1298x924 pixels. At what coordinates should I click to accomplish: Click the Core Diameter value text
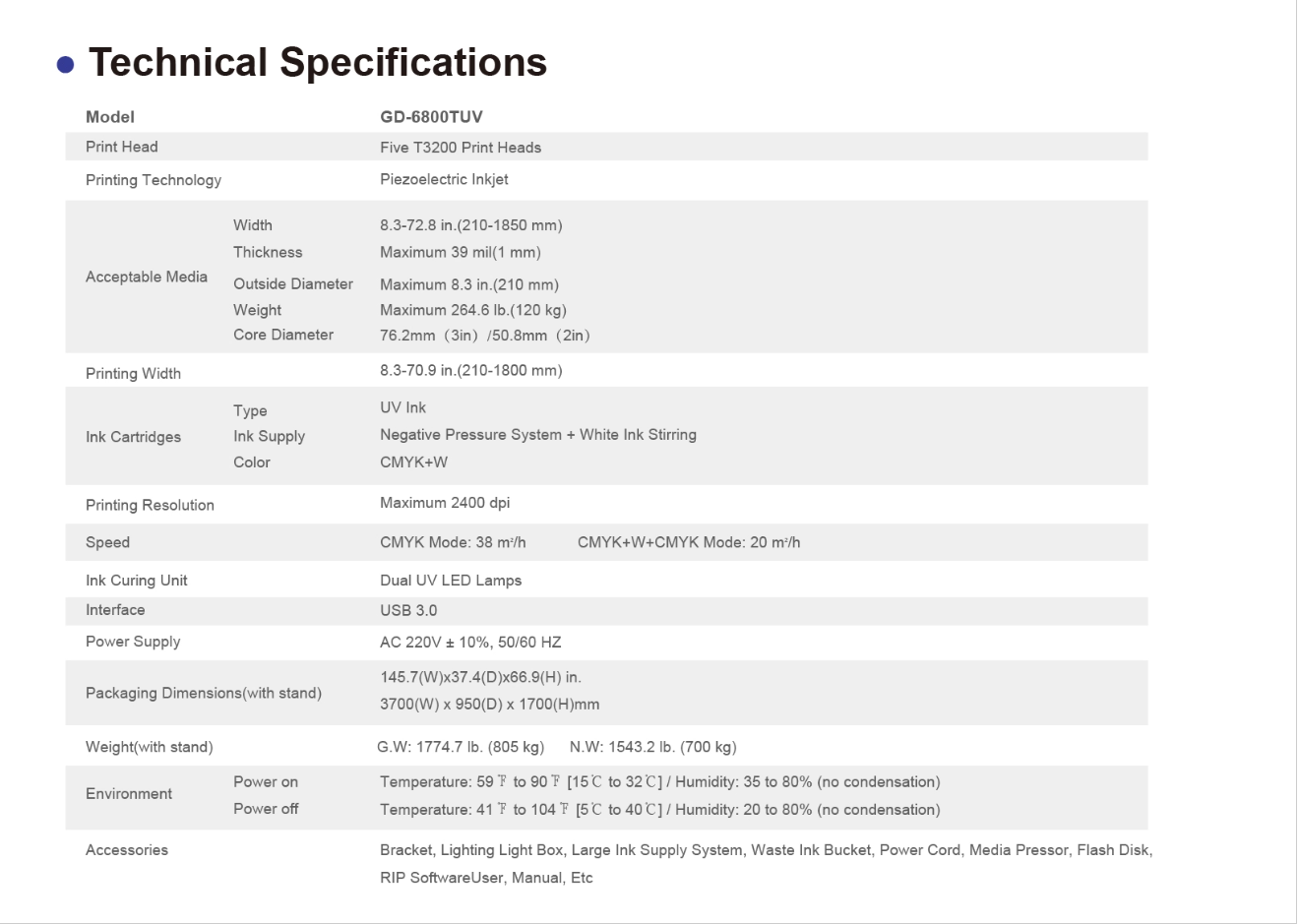click(484, 336)
